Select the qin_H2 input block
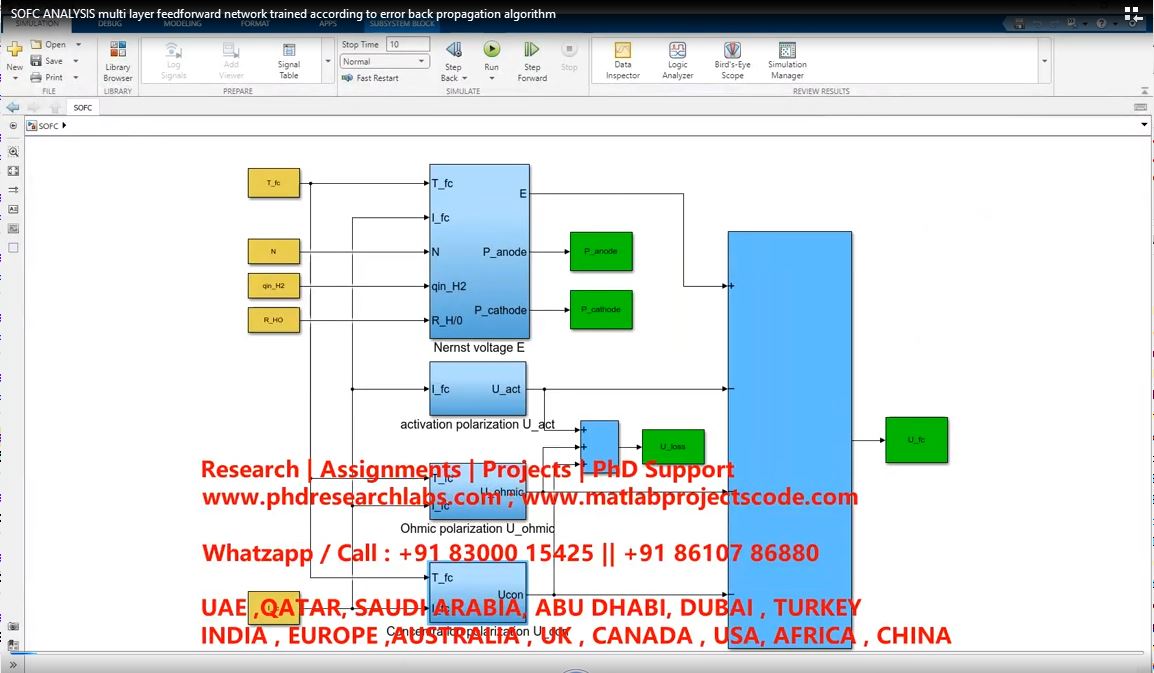This screenshot has height=673, width=1154. pyautogui.click(x=274, y=286)
